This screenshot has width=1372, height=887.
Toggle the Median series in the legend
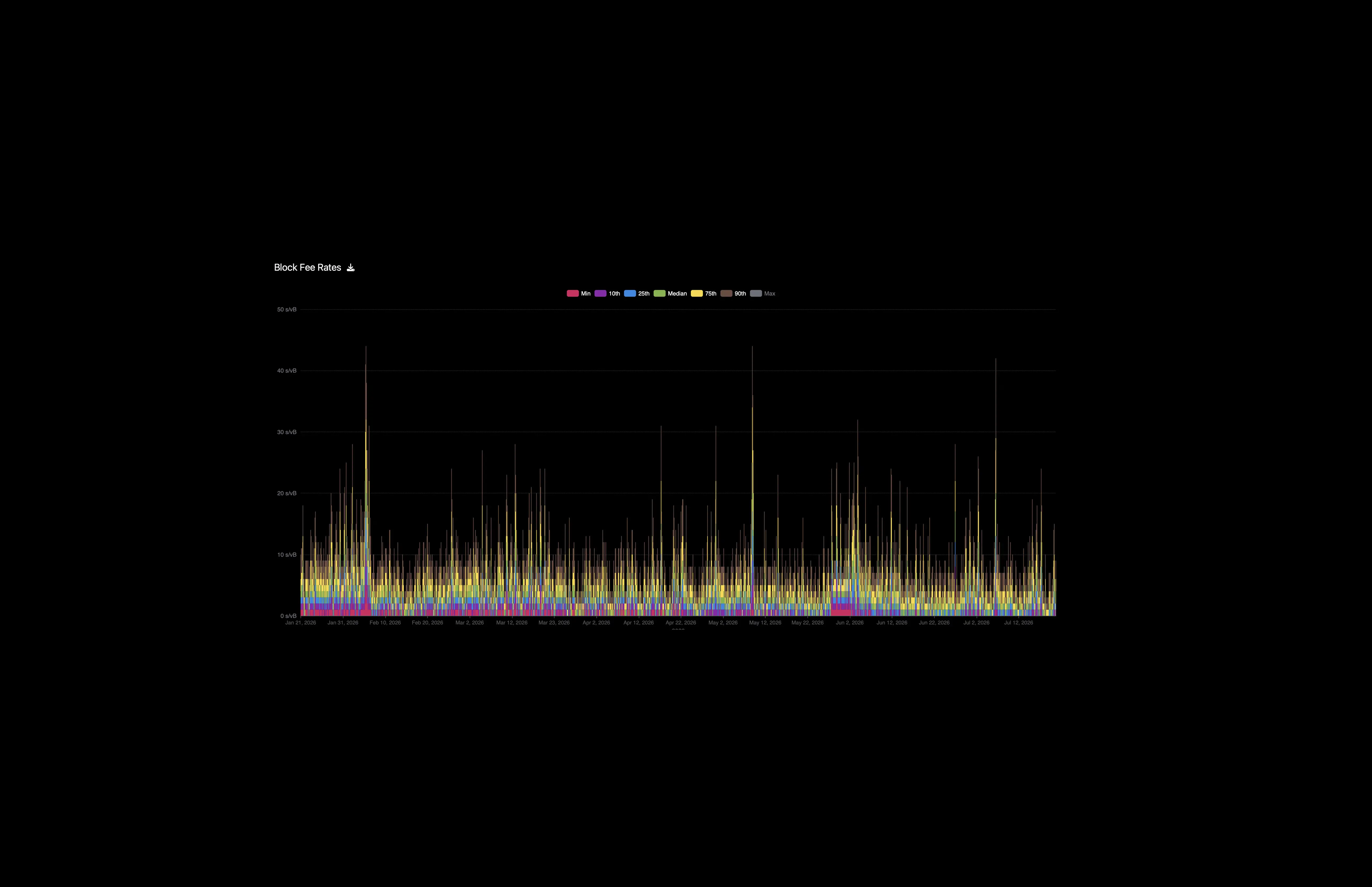670,294
